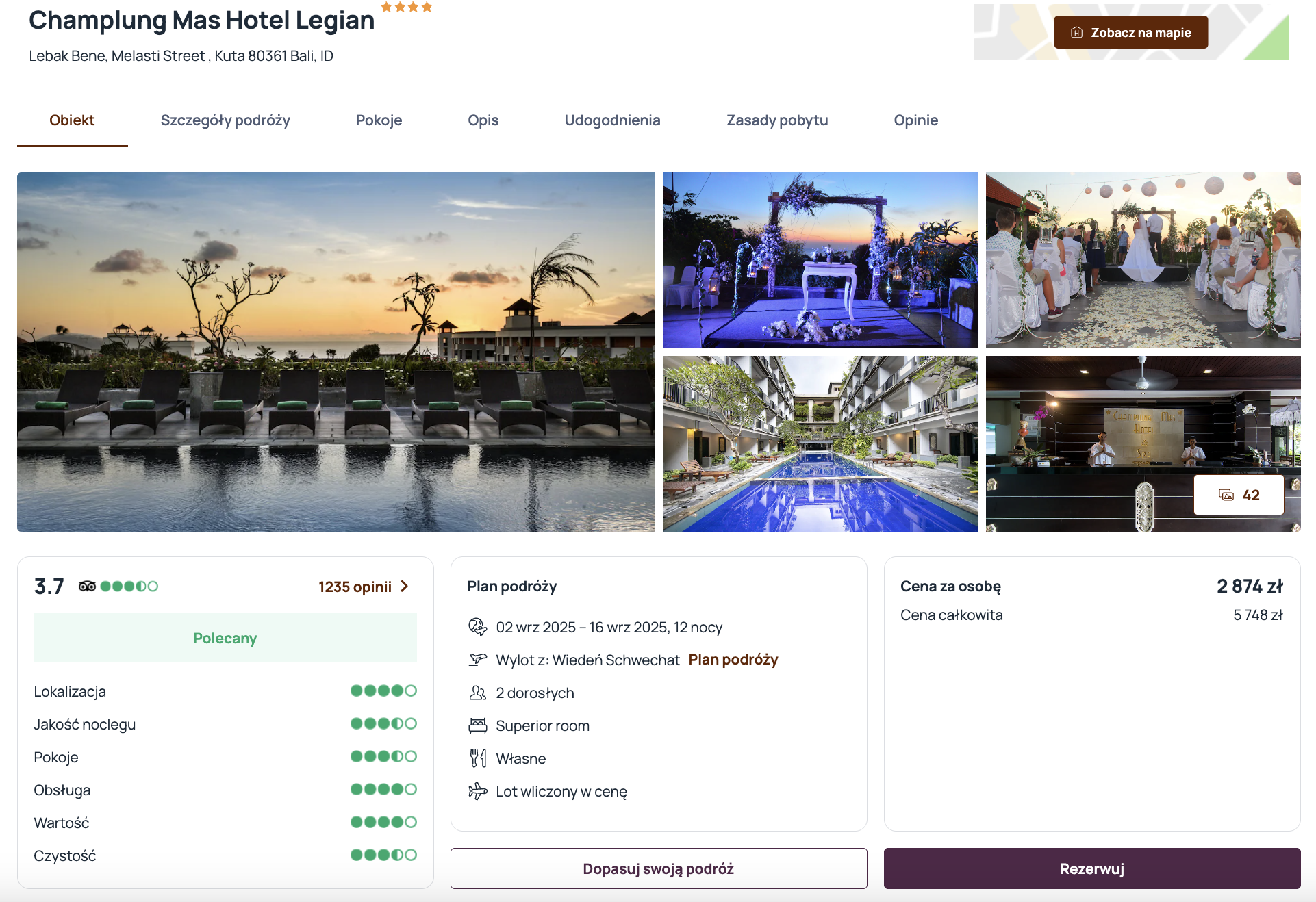Open the Udogodnienia tab
Screen dimensions: 1316x902
click(612, 120)
